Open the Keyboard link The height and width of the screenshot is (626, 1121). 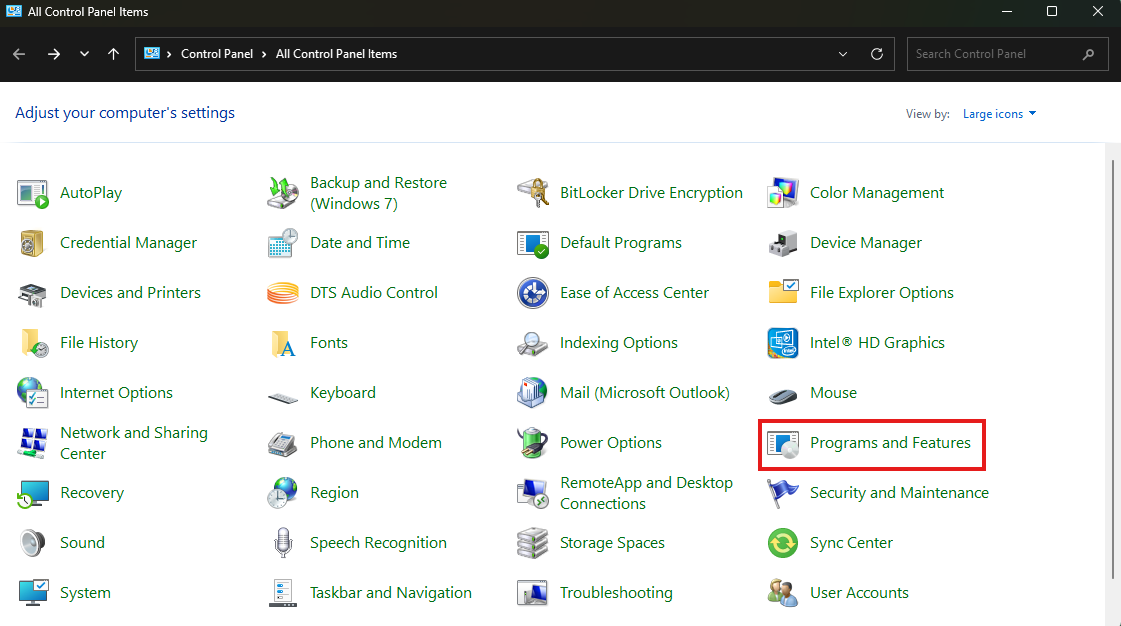click(342, 393)
